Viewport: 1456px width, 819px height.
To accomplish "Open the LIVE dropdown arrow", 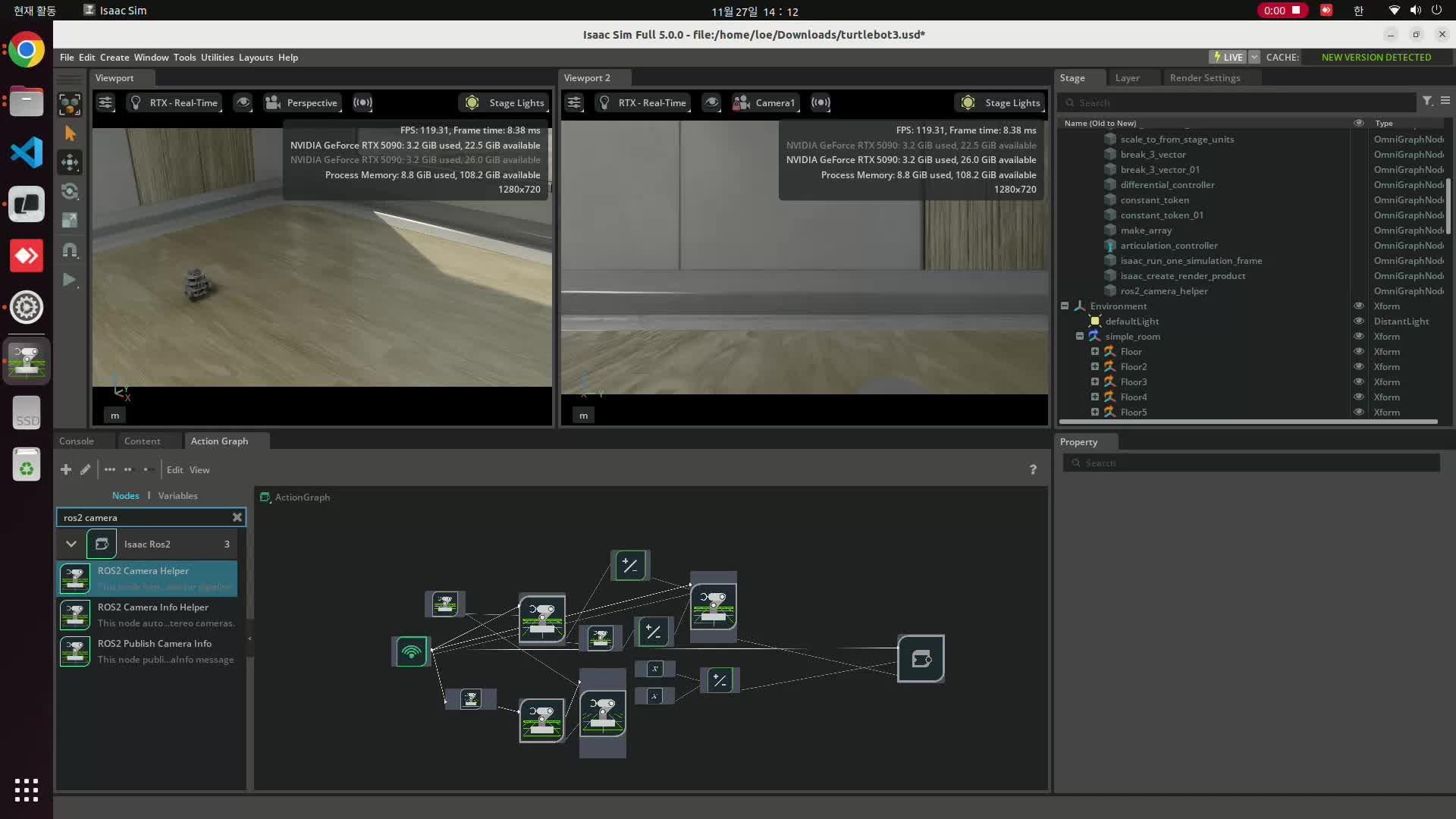I will click(x=1254, y=57).
